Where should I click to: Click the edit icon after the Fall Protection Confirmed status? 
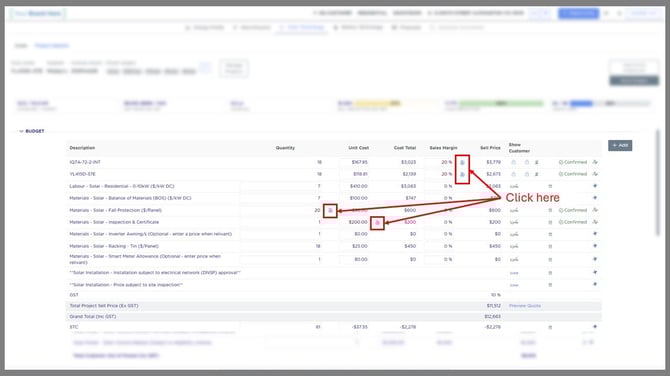pos(595,210)
